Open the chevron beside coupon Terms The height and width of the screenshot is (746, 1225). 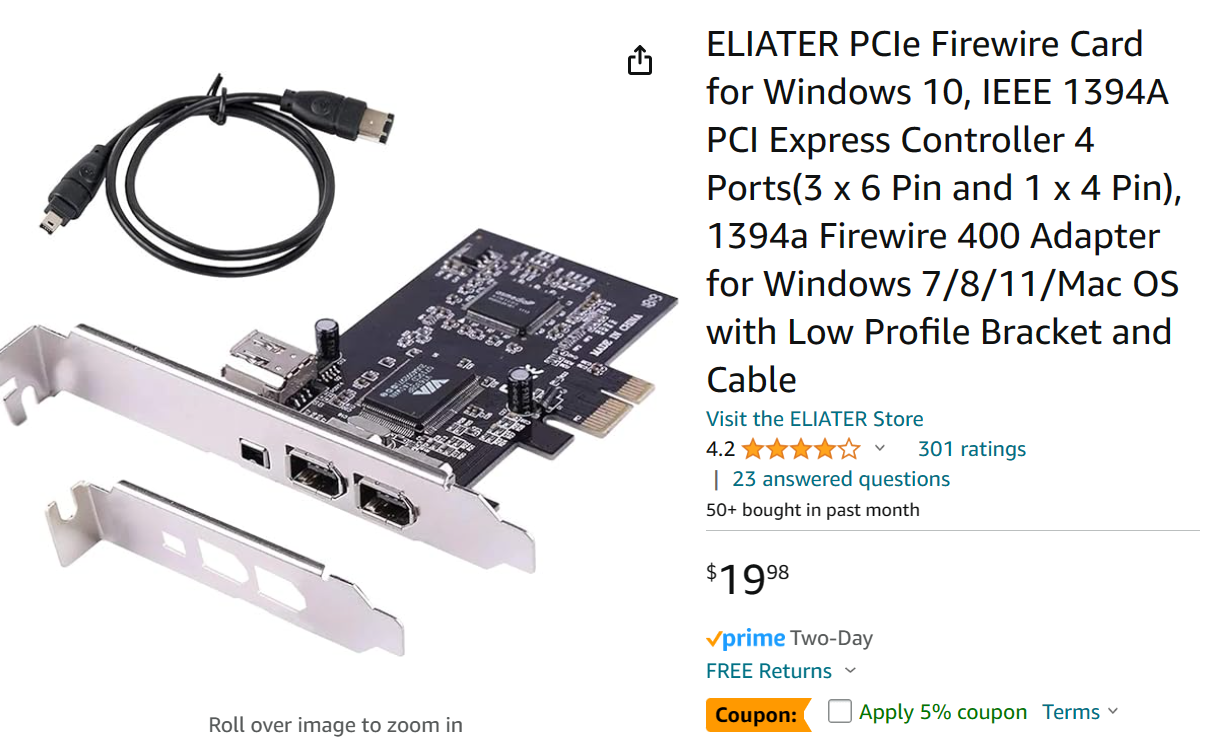pos(1113,712)
